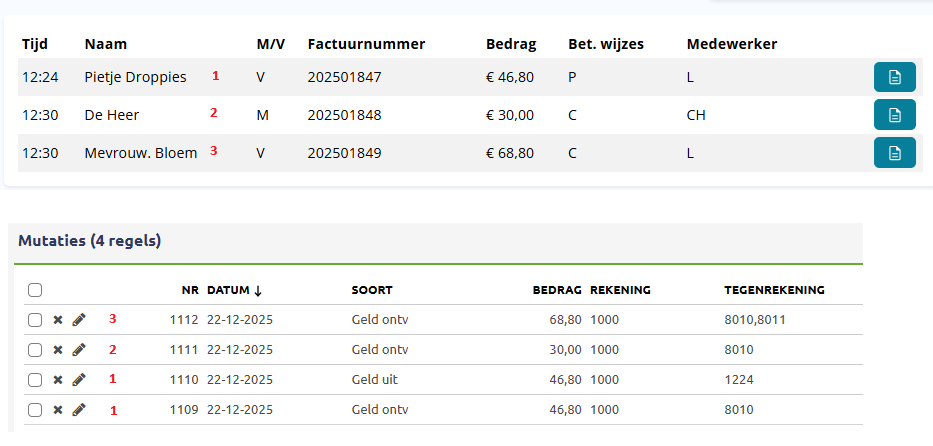Open invoice document for Pietje Droppies
Image resolution: width=933 pixels, height=446 pixels.
894,77
